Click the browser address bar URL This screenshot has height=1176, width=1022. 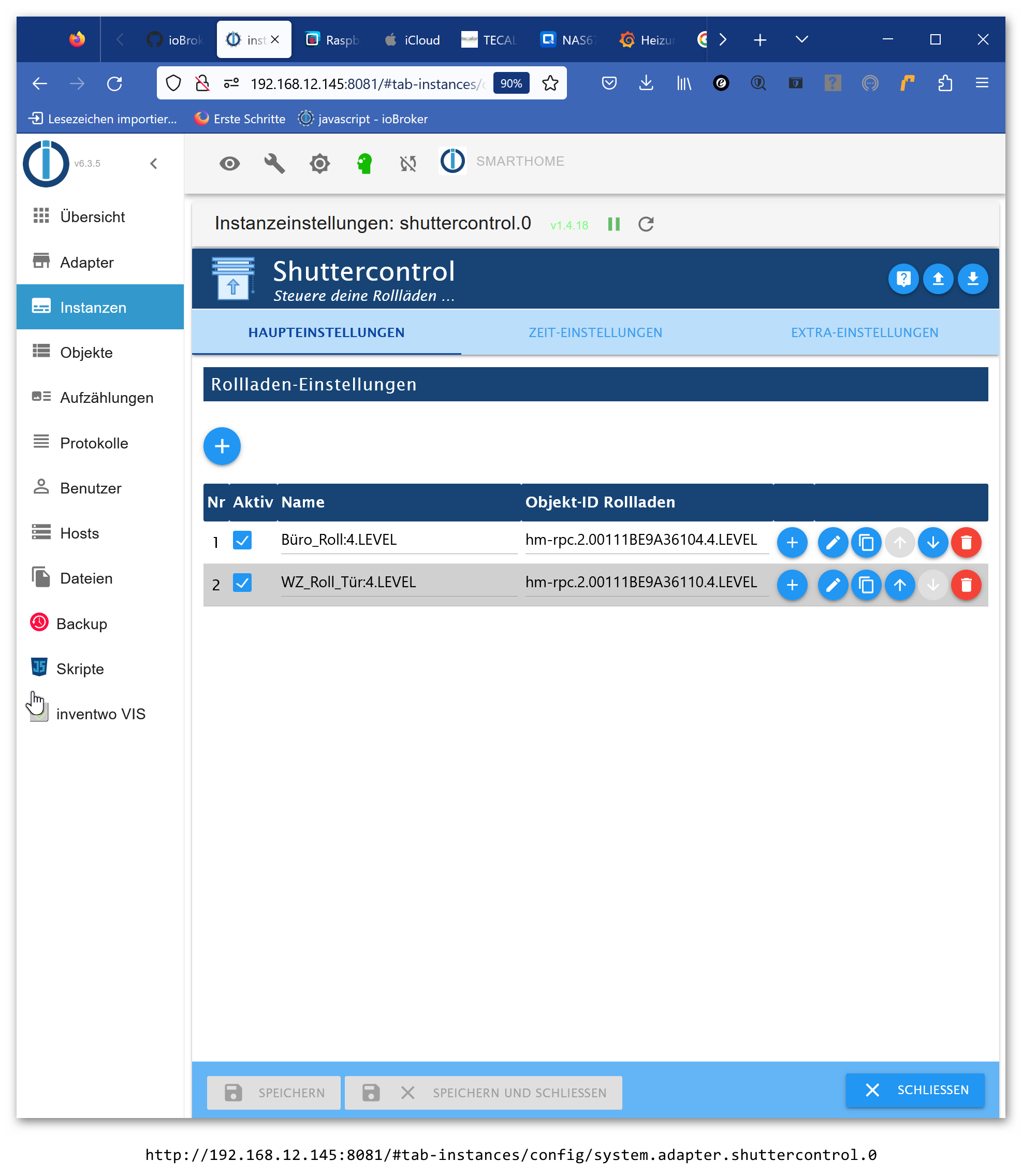point(368,84)
